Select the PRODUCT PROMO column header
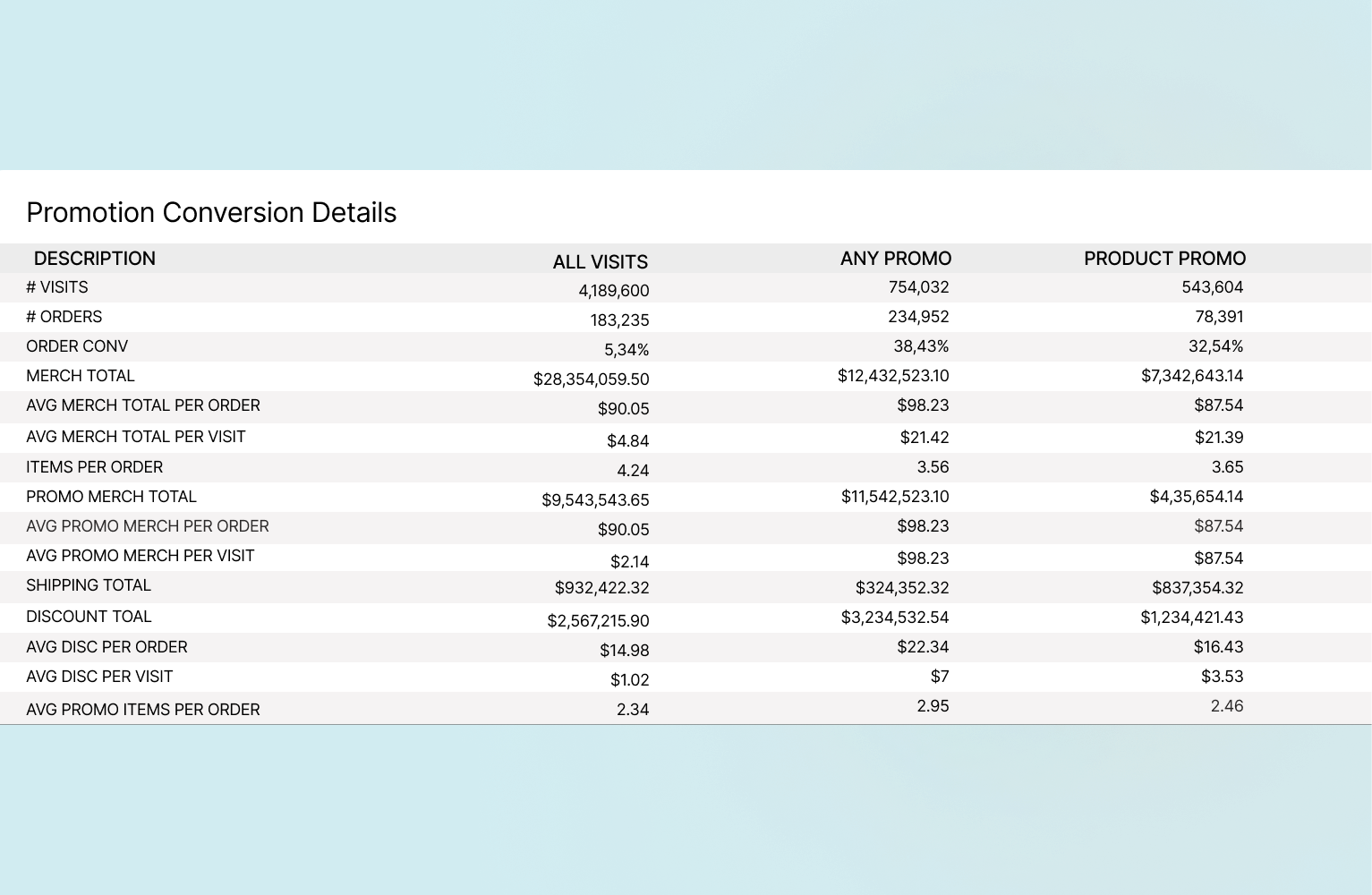1372x895 pixels. (x=1164, y=259)
